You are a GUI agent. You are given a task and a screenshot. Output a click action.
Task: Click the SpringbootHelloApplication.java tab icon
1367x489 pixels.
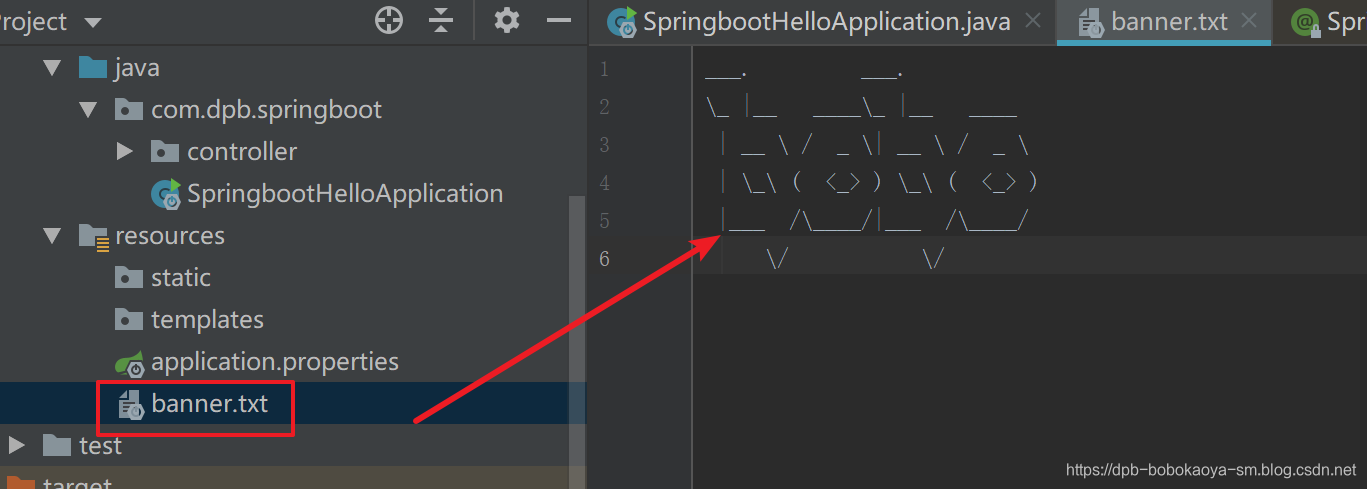tap(622, 22)
